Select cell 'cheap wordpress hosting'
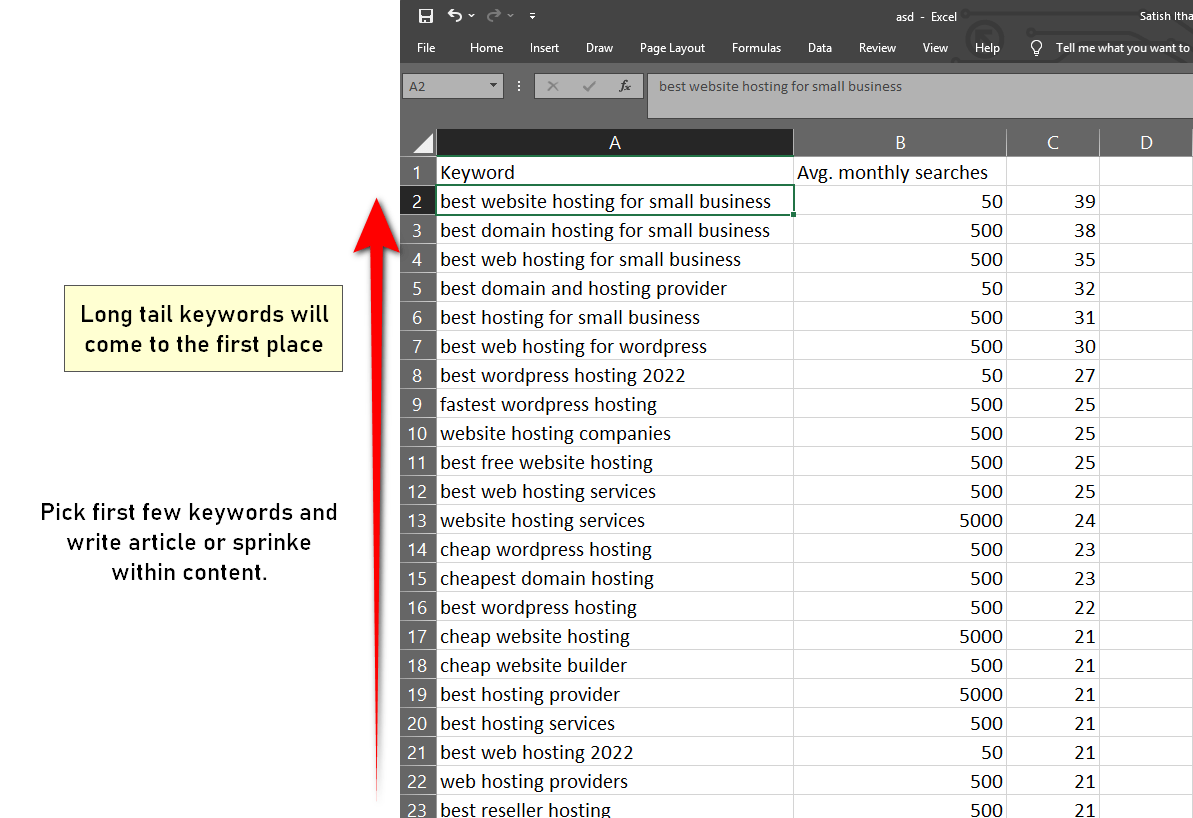 (x=615, y=549)
